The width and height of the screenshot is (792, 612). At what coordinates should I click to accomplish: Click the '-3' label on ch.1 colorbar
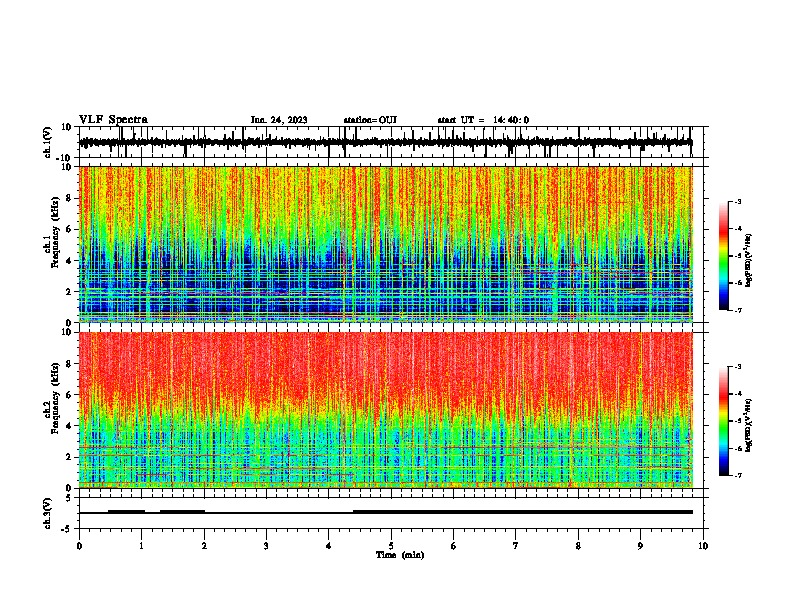[x=738, y=201]
